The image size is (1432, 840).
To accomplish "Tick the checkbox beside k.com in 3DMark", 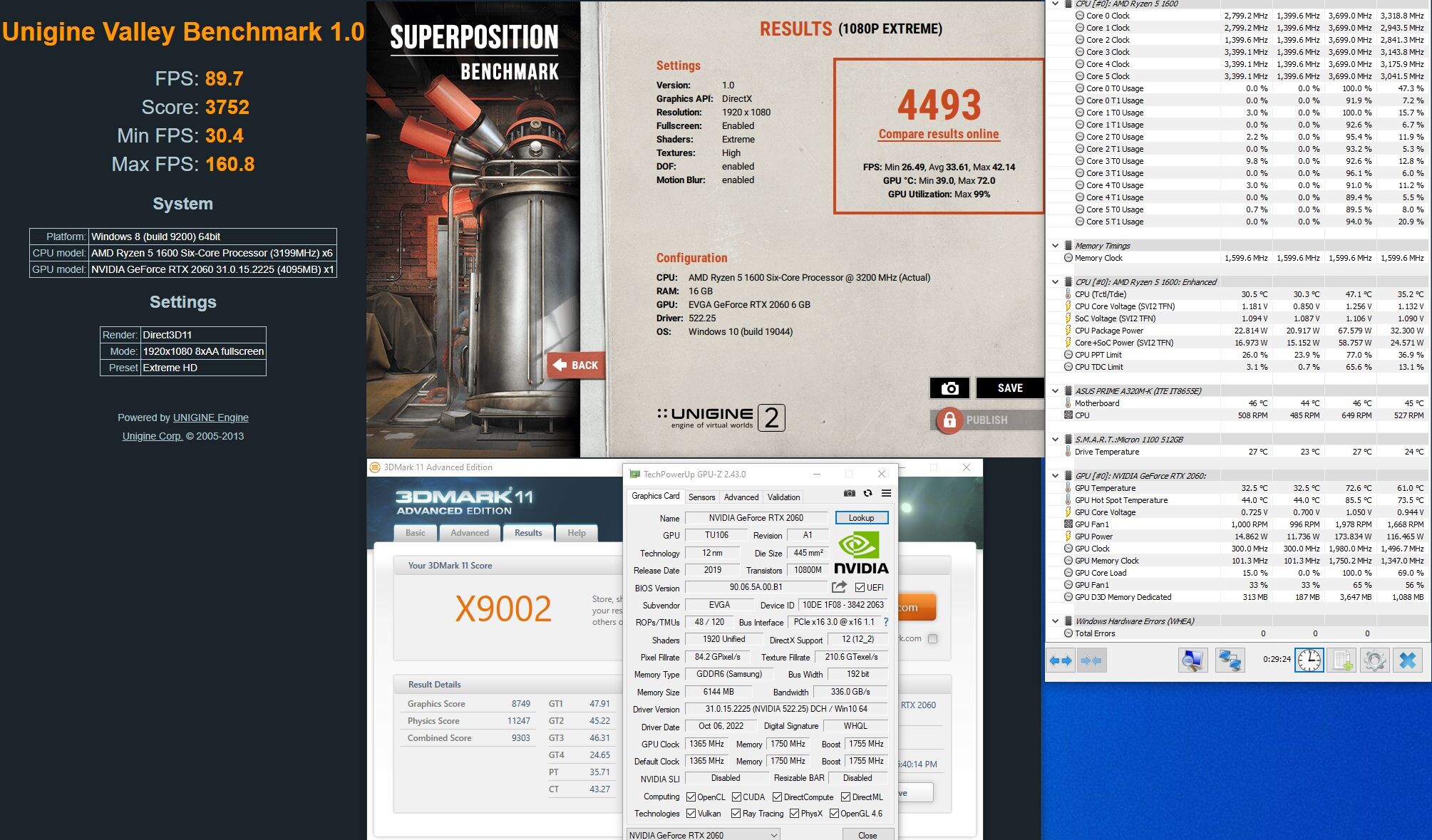I will [x=932, y=639].
